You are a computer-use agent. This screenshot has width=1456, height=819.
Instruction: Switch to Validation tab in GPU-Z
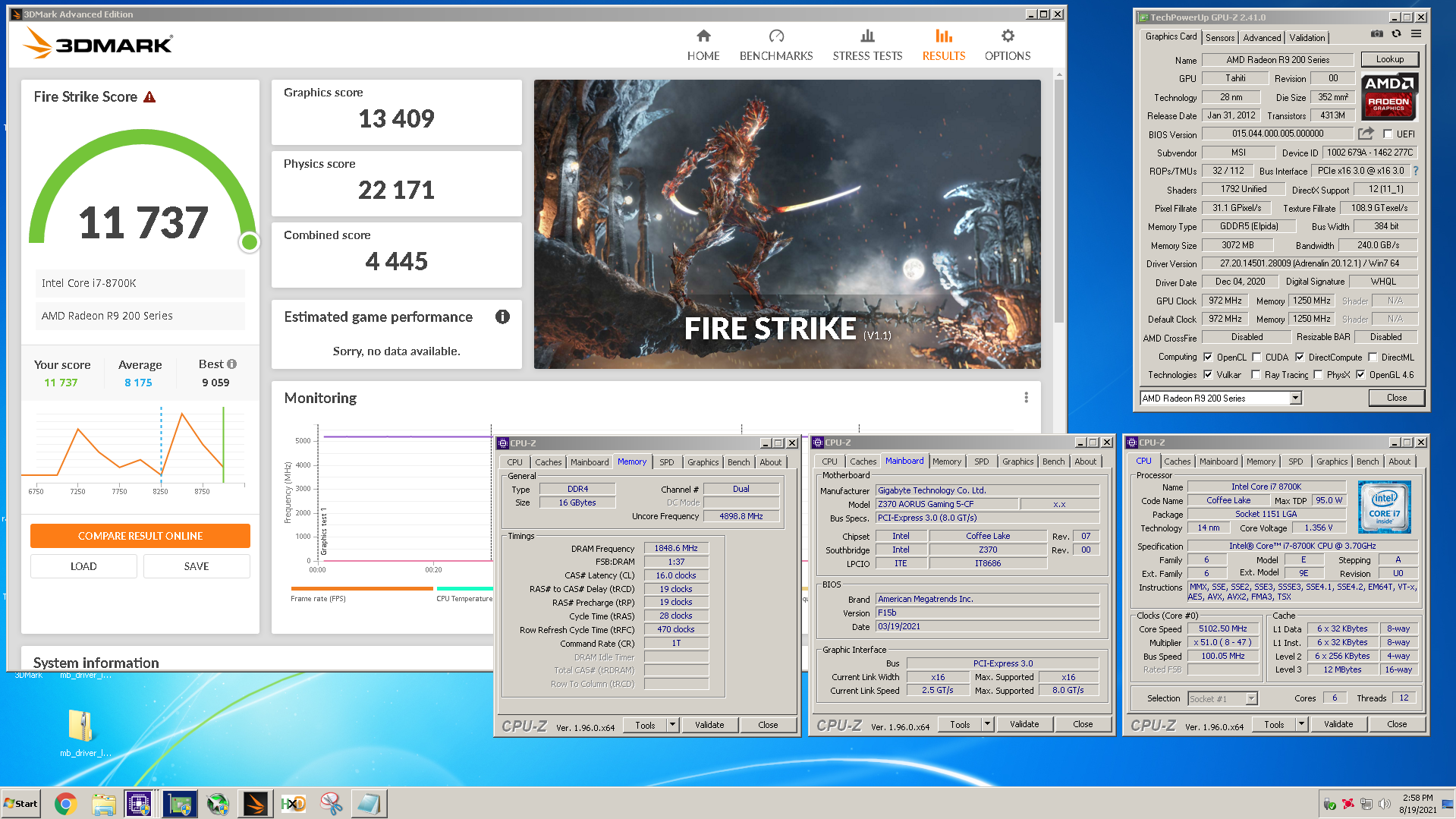click(1307, 37)
